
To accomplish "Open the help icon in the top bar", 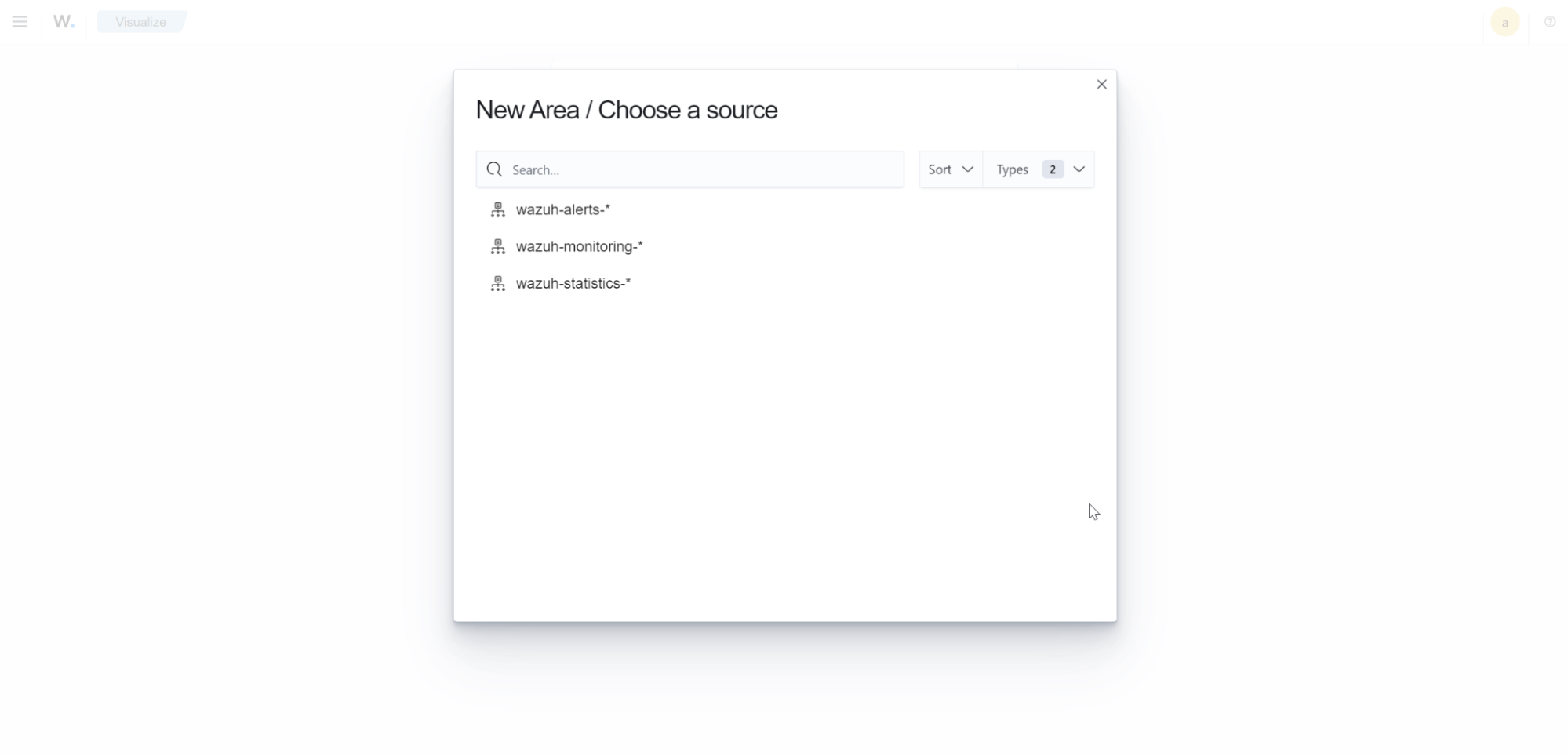I will [x=1549, y=22].
